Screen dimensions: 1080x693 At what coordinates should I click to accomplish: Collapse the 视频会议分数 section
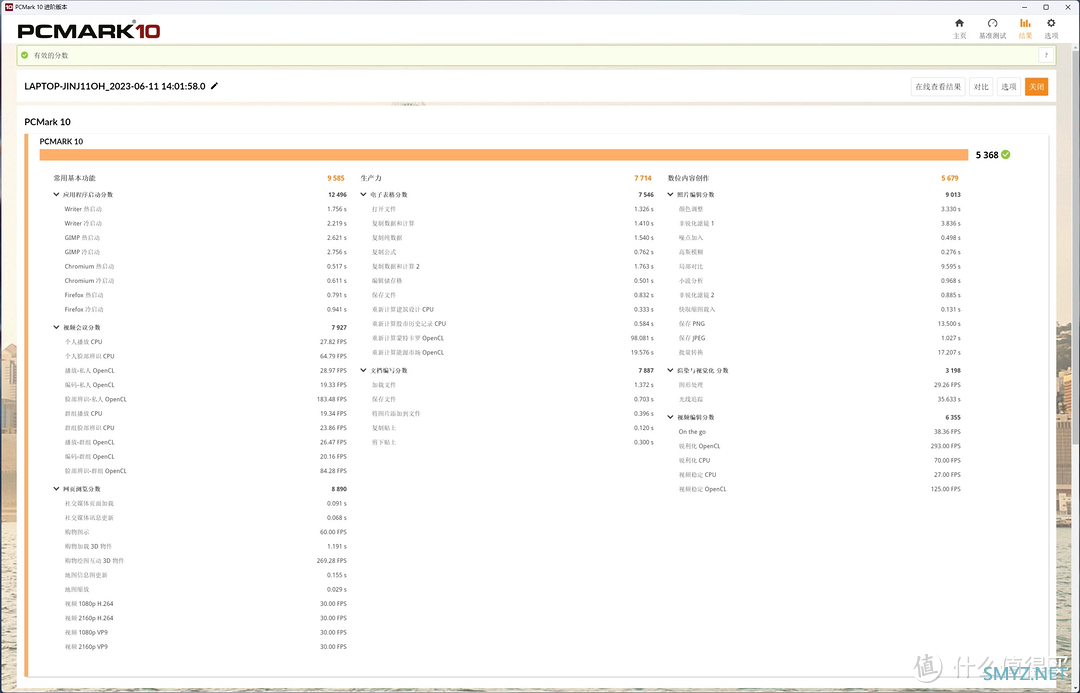pos(56,327)
